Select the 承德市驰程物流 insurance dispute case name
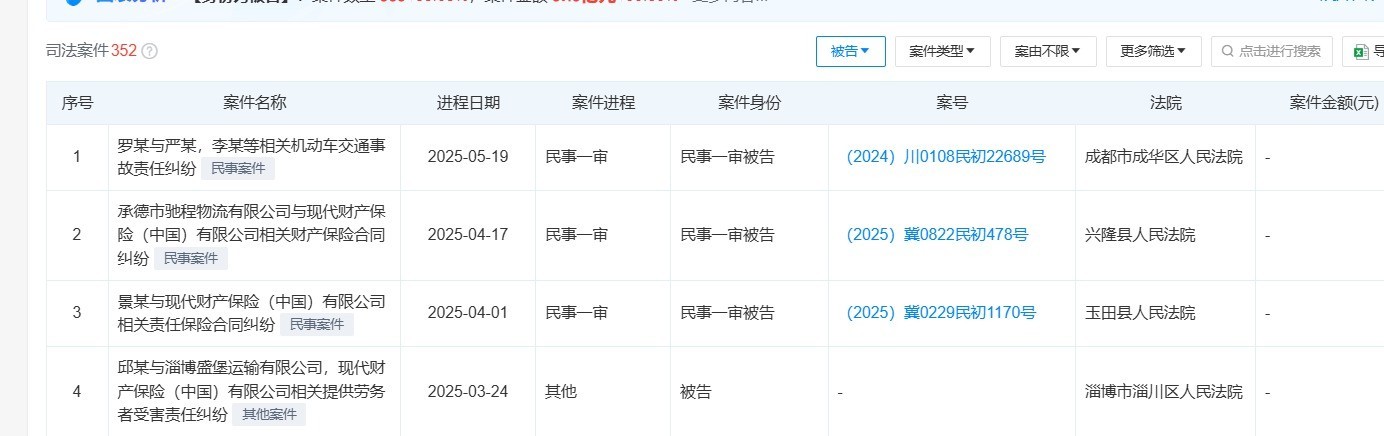 point(251,223)
